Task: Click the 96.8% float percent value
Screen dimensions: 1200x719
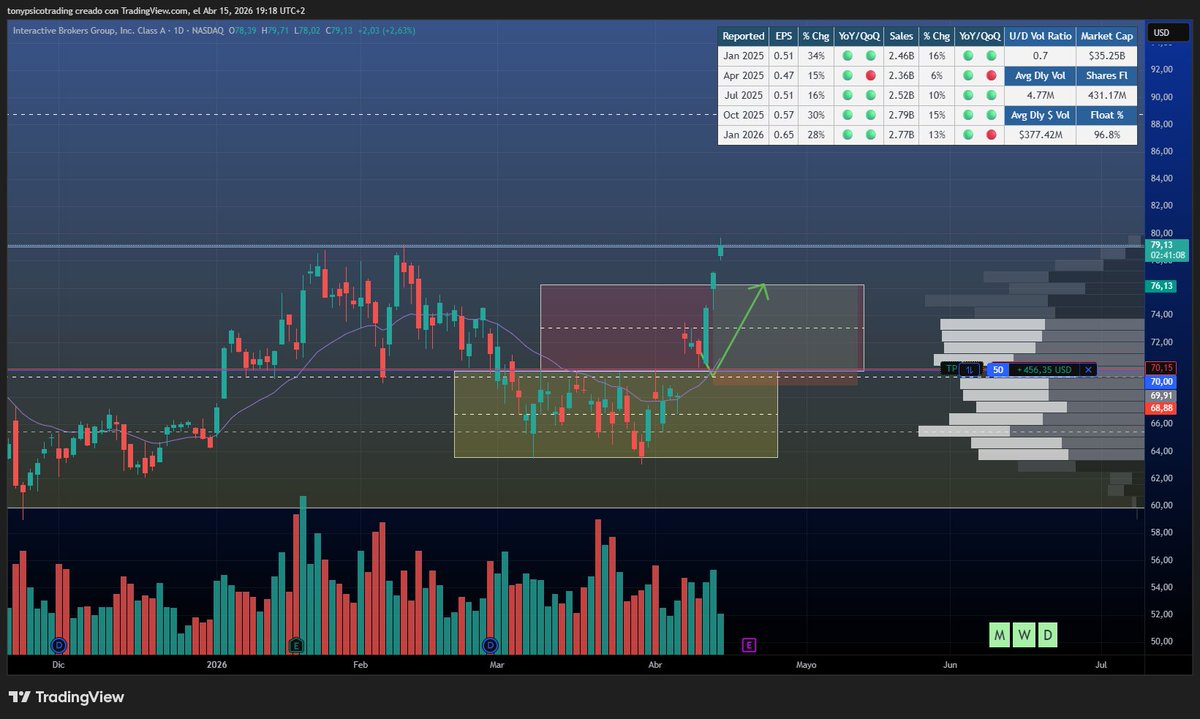Action: (x=1107, y=135)
